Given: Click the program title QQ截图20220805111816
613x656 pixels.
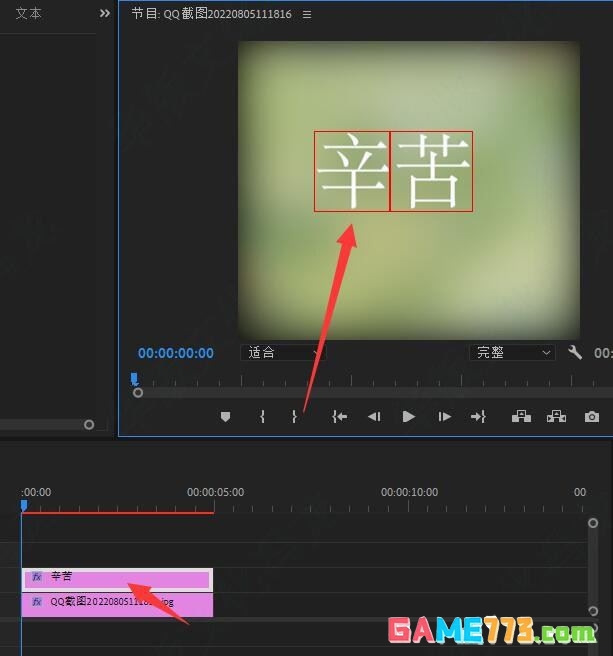Looking at the screenshot, I should pyautogui.click(x=227, y=14).
